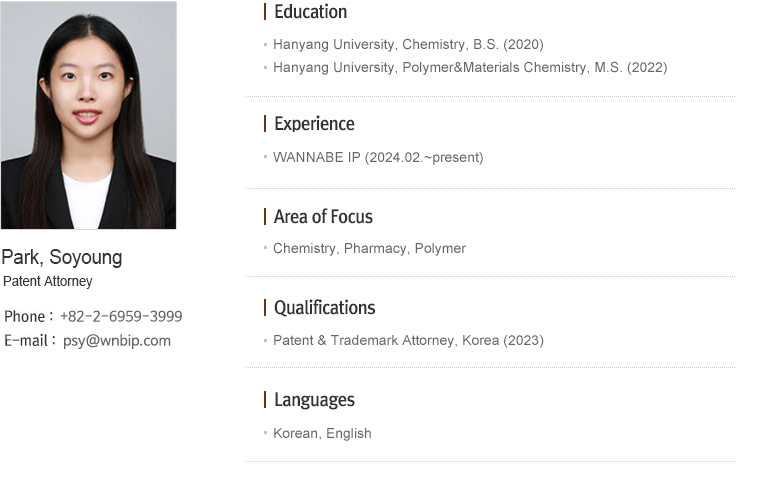Image resolution: width=760 pixels, height=496 pixels.
Task: Click the red bar beside Languages
Action: tap(265, 400)
